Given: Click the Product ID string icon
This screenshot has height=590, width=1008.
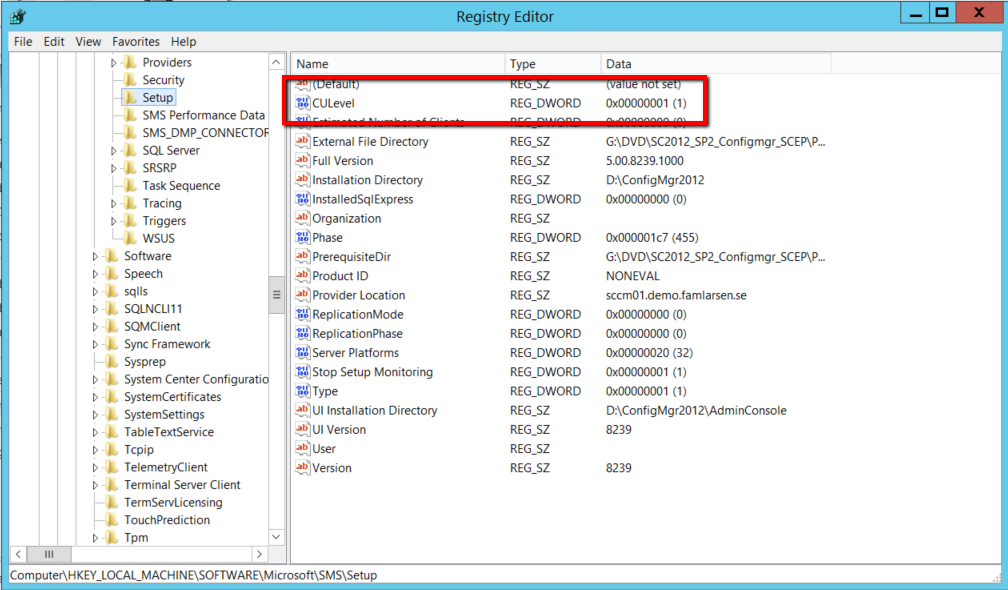Looking at the screenshot, I should click(303, 276).
